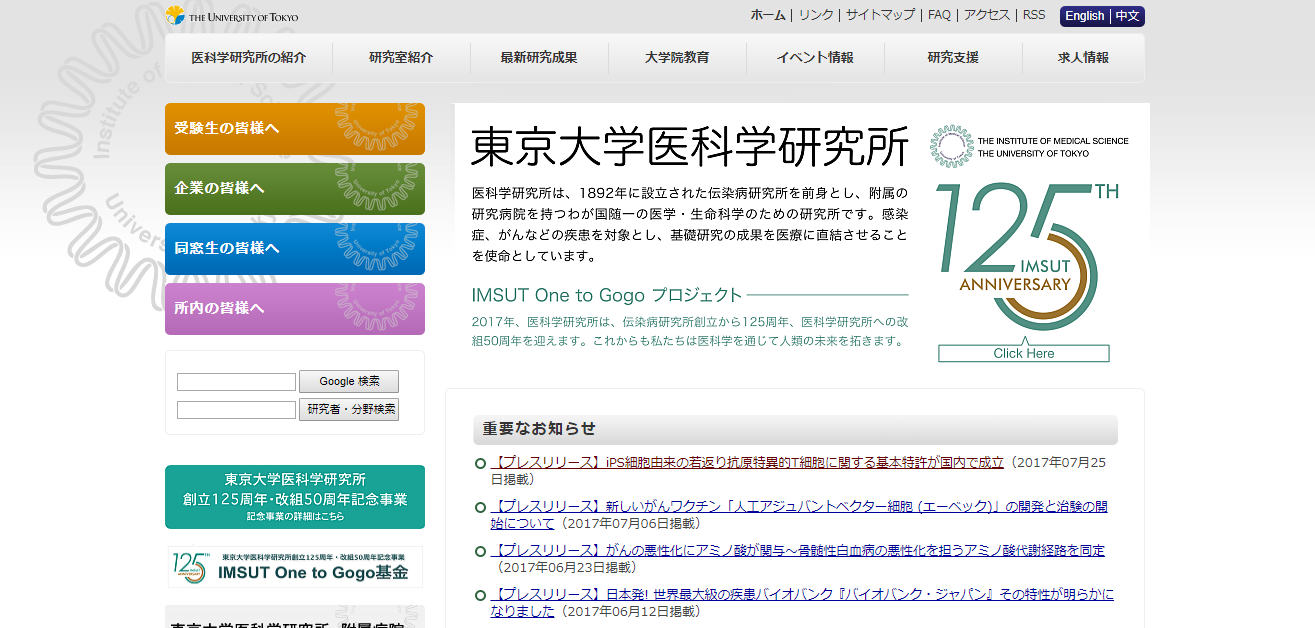Focus the Google search text field

click(236, 382)
